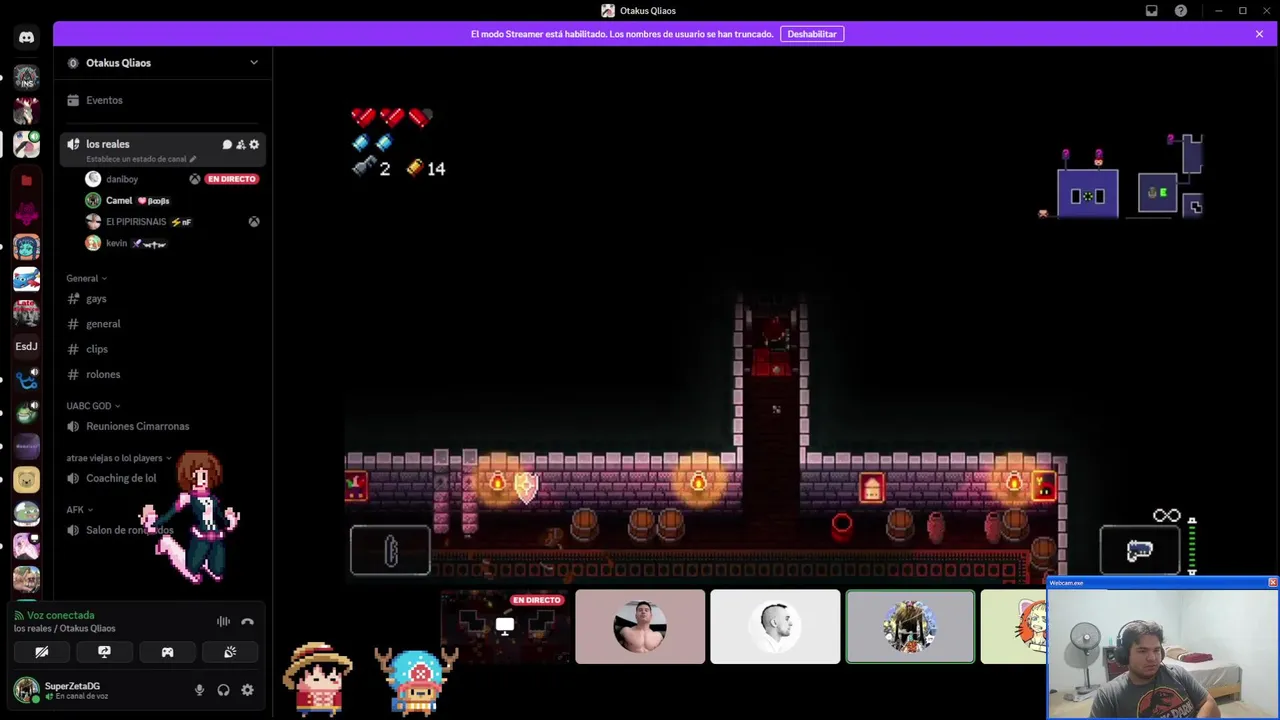The image size is (1280, 720).
Task: Invite people to los reales channel
Action: tap(240, 144)
